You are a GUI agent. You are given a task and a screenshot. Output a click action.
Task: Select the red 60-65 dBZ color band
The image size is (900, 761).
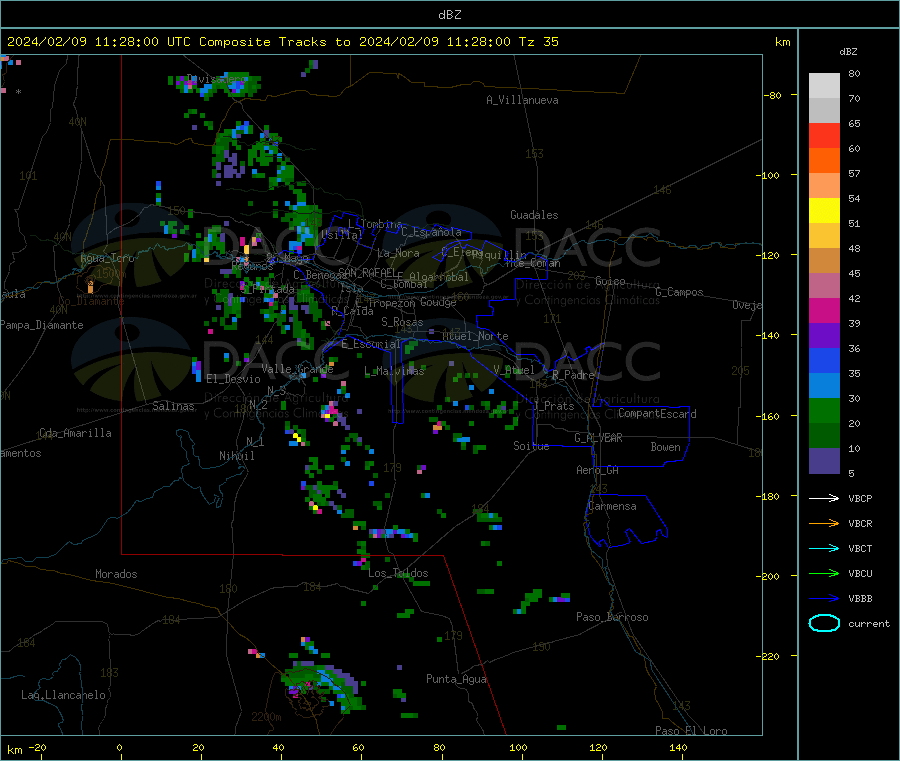point(824,135)
